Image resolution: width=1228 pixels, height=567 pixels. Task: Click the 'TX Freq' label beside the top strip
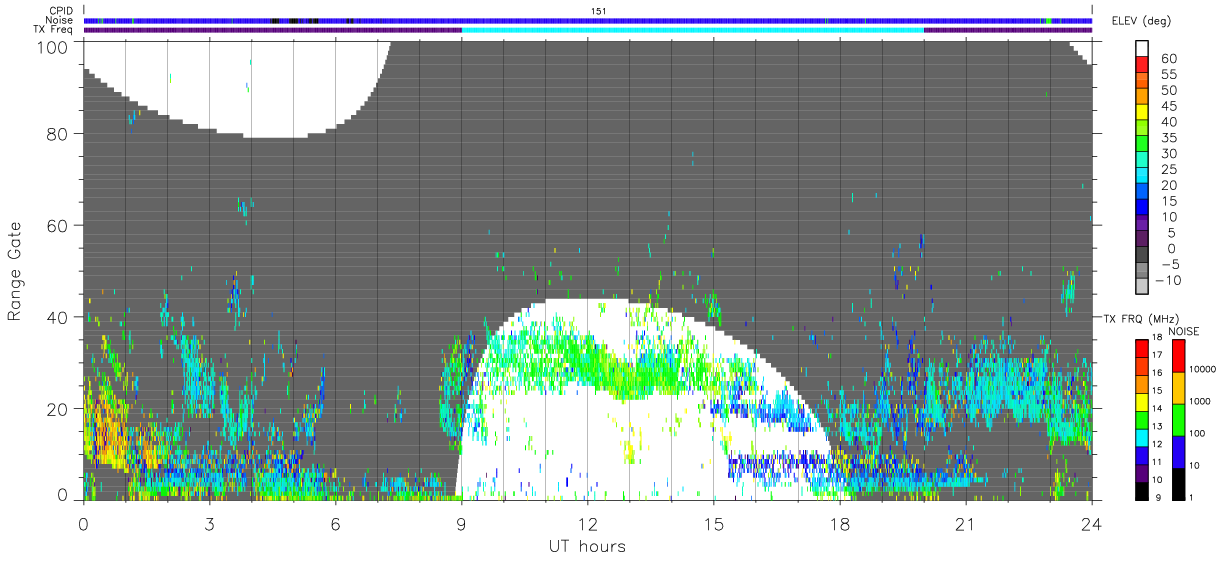pos(53,30)
